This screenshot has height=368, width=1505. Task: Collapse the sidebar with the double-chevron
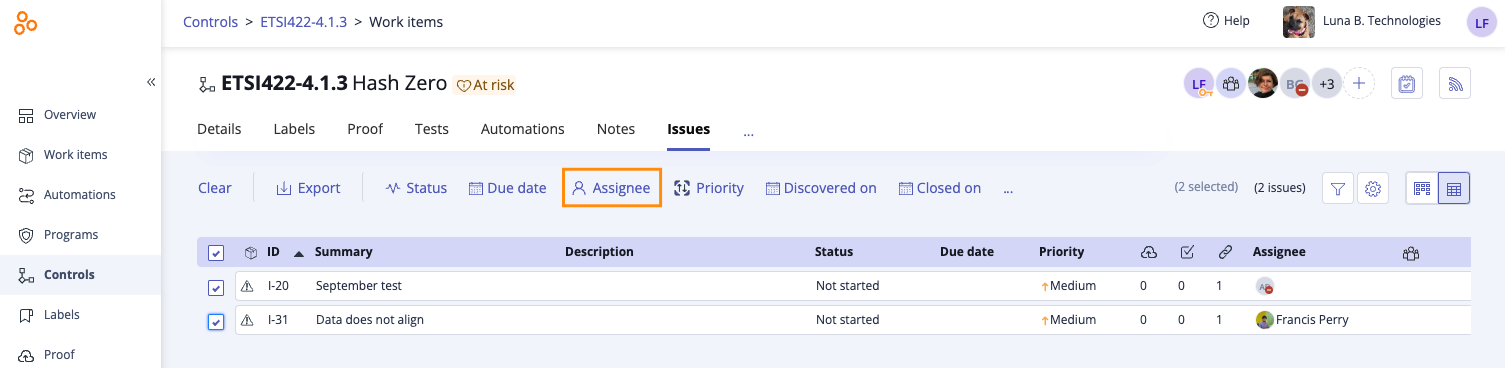151,82
